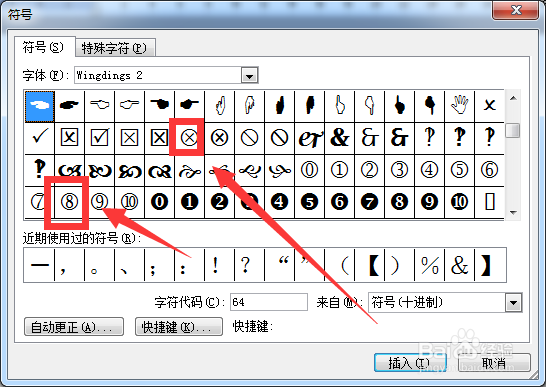Pick the black filled circled 7
This screenshot has height=387, width=546.
(369, 202)
